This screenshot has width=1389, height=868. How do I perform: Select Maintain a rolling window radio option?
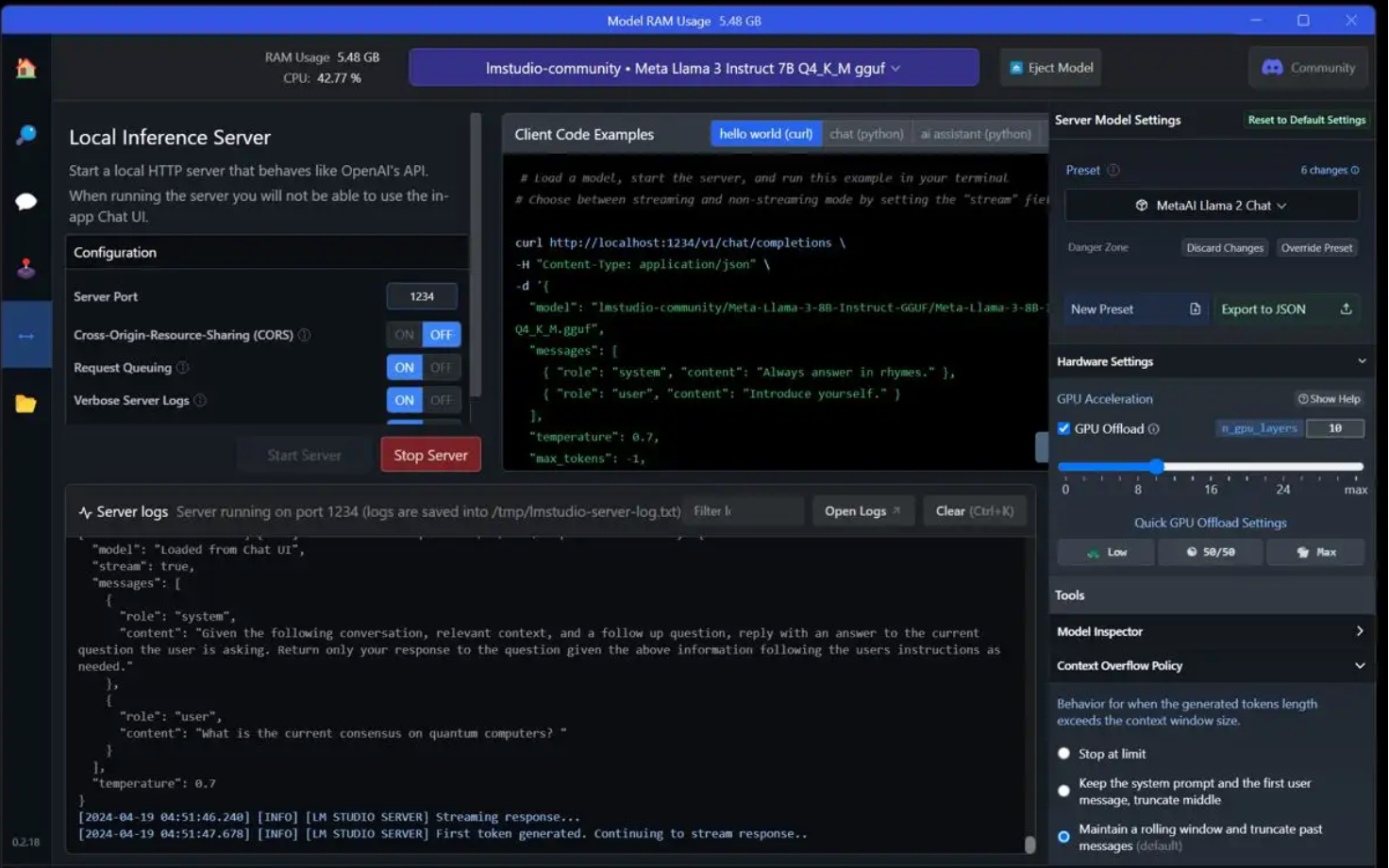(x=1064, y=837)
